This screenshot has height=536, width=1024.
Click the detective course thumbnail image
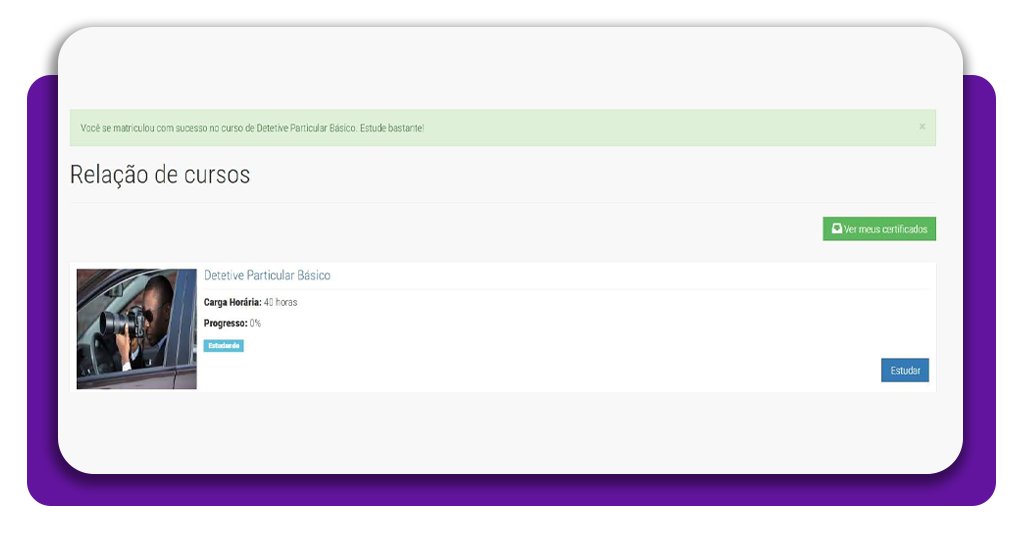coord(136,328)
